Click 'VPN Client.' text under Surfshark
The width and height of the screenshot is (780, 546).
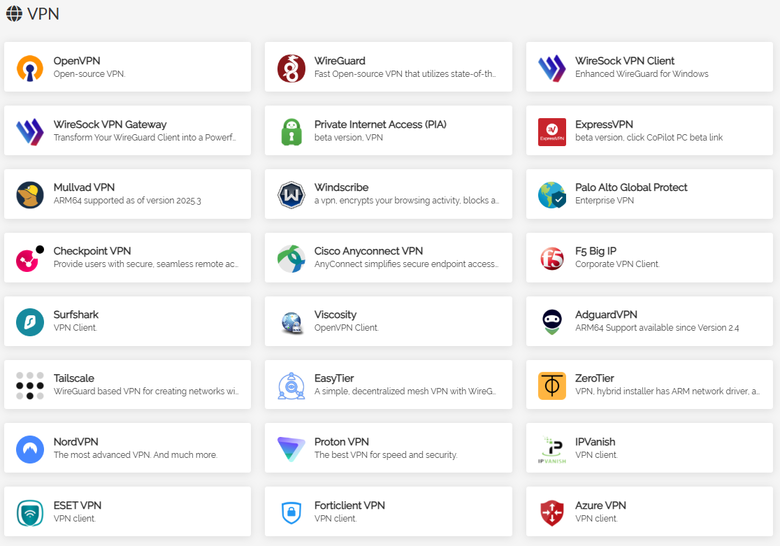pyautogui.click(x=75, y=328)
